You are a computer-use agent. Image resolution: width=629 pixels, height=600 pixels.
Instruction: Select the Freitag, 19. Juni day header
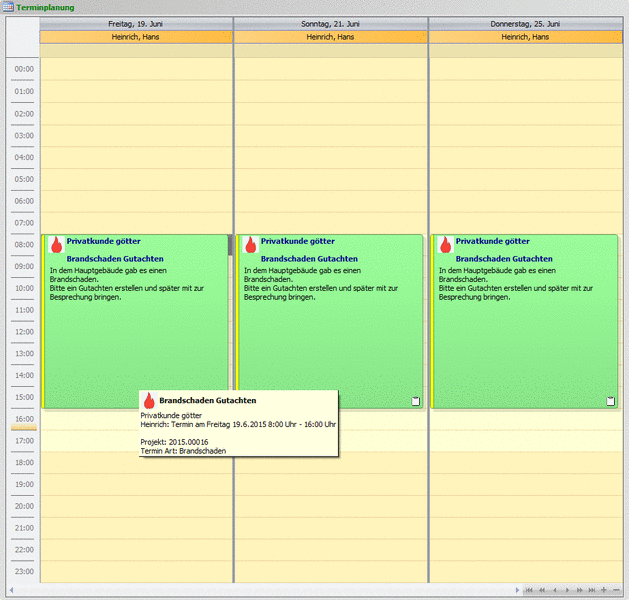point(136,24)
